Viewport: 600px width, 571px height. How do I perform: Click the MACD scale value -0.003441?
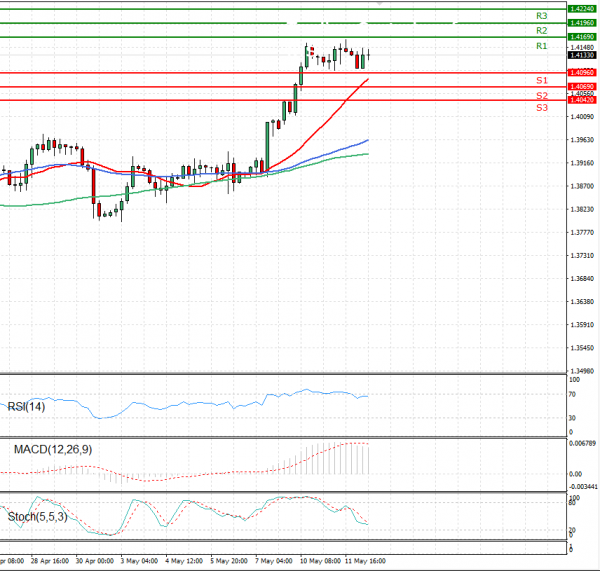click(583, 487)
